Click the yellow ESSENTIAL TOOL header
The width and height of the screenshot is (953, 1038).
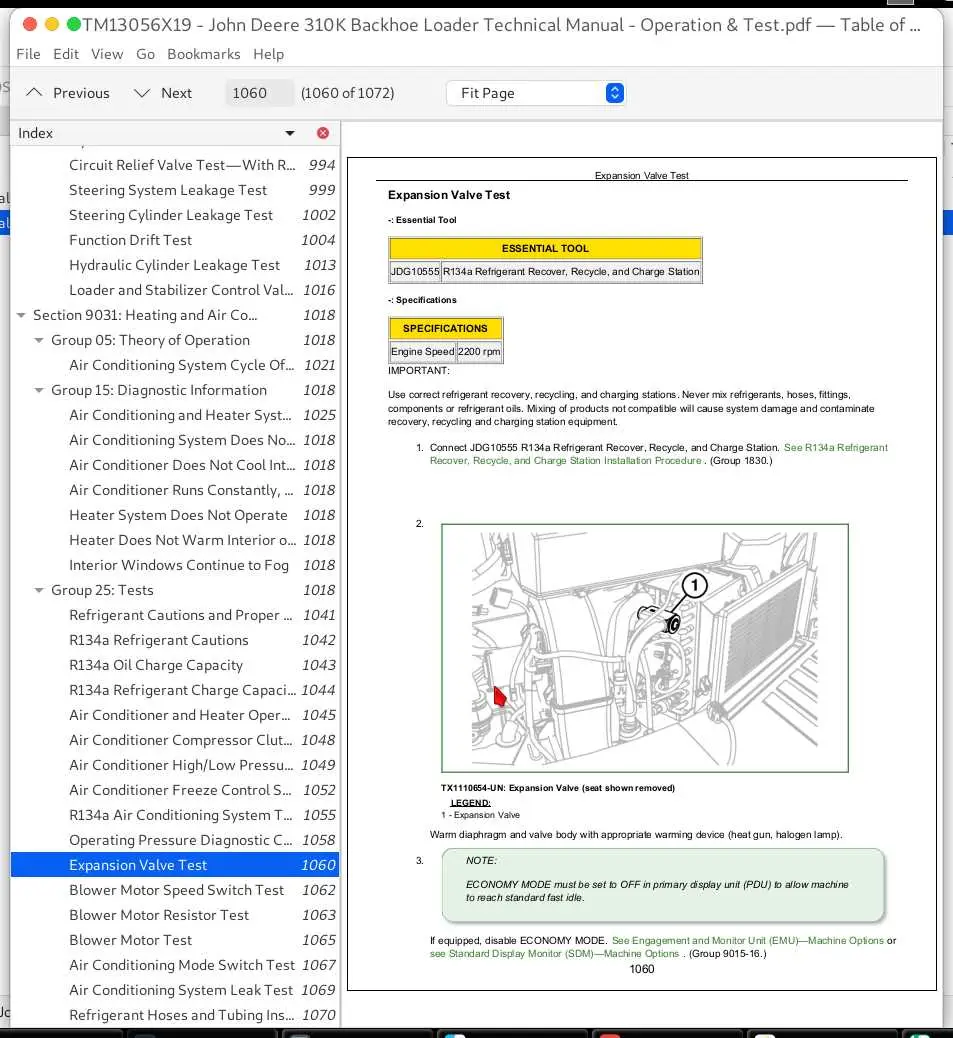point(545,248)
